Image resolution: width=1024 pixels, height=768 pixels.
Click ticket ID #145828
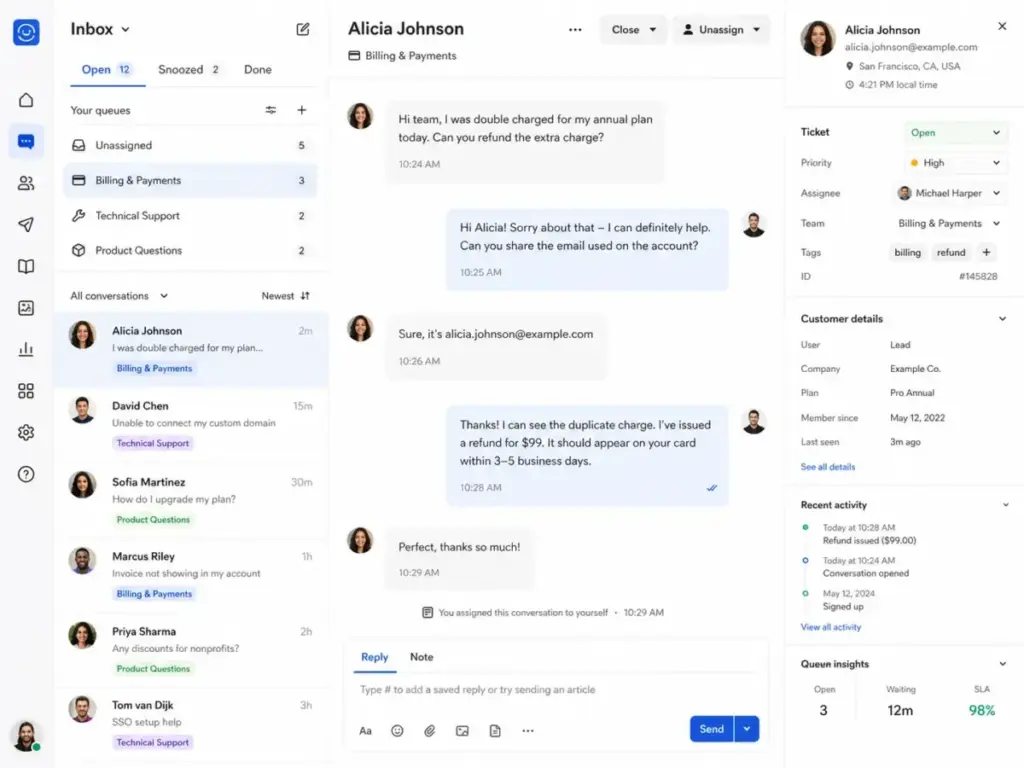[x=978, y=276]
